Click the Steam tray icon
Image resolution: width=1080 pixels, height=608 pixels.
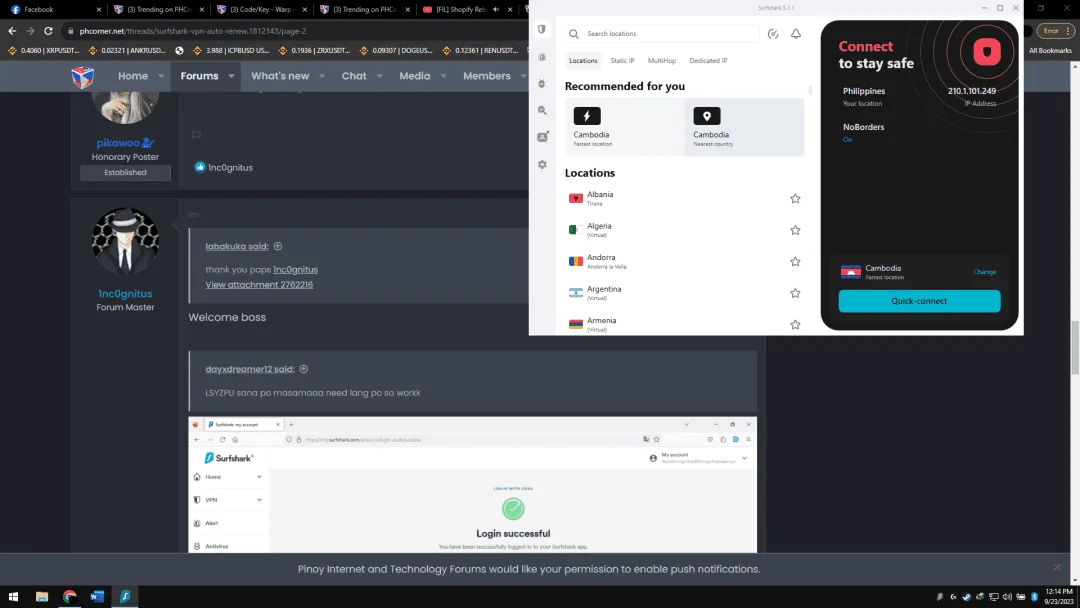pyautogui.click(x=966, y=597)
